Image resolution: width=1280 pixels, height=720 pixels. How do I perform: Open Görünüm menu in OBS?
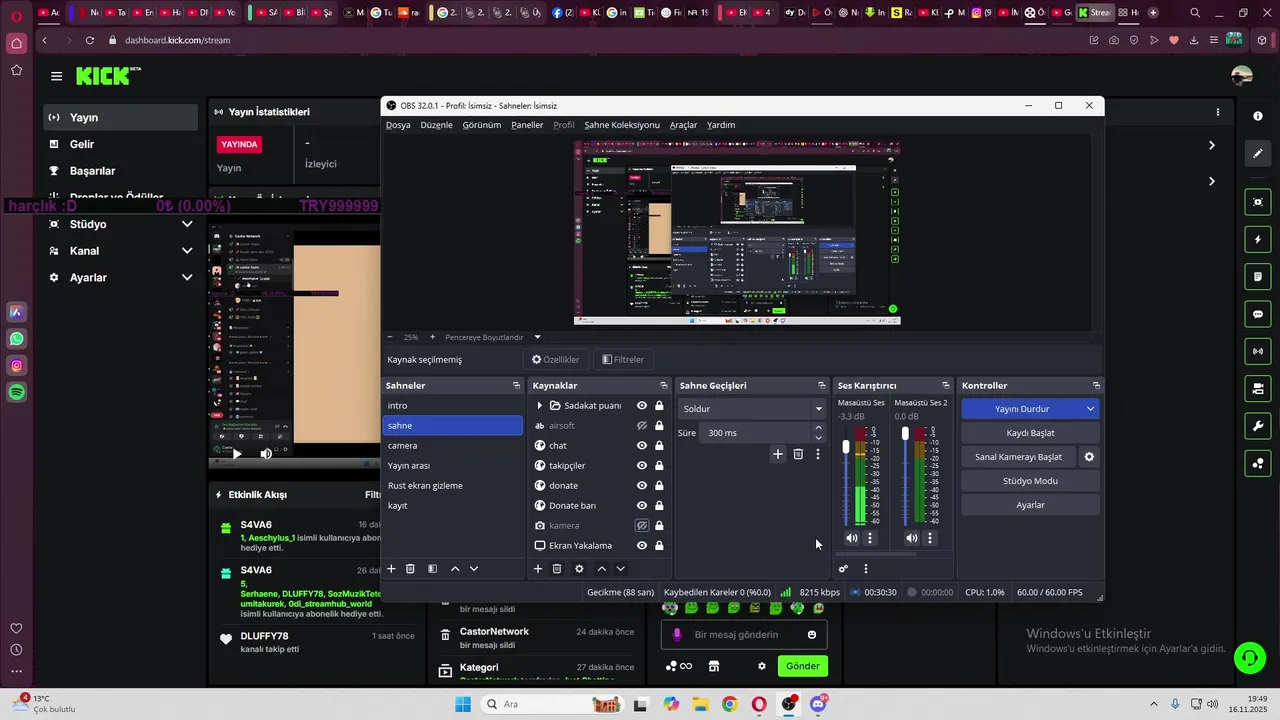coord(482,125)
